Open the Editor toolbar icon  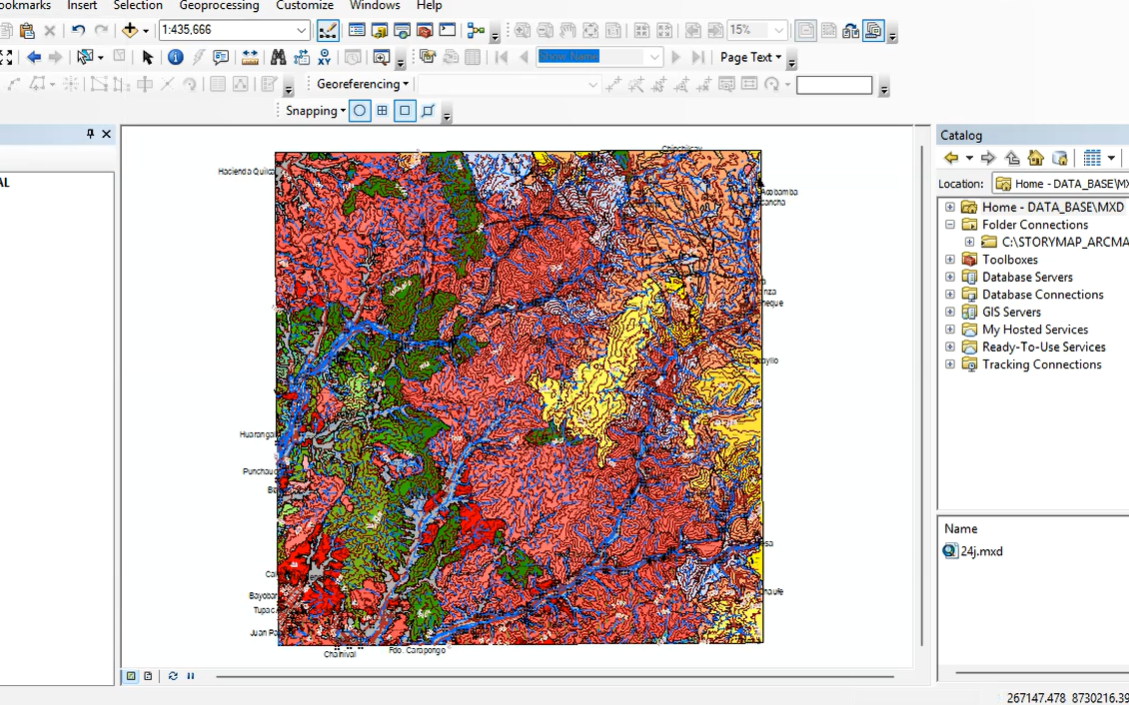pyautogui.click(x=328, y=31)
